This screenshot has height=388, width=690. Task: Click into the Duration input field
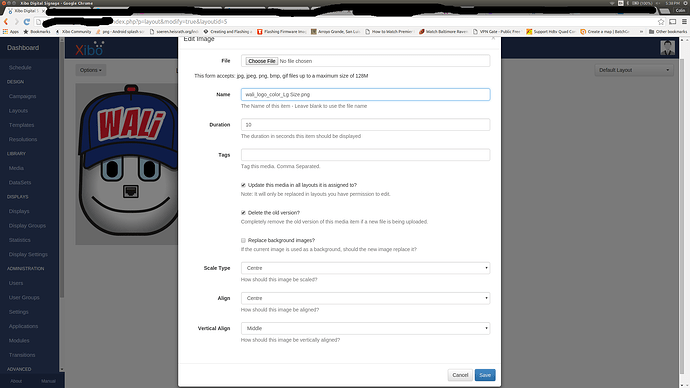[x=365, y=124]
